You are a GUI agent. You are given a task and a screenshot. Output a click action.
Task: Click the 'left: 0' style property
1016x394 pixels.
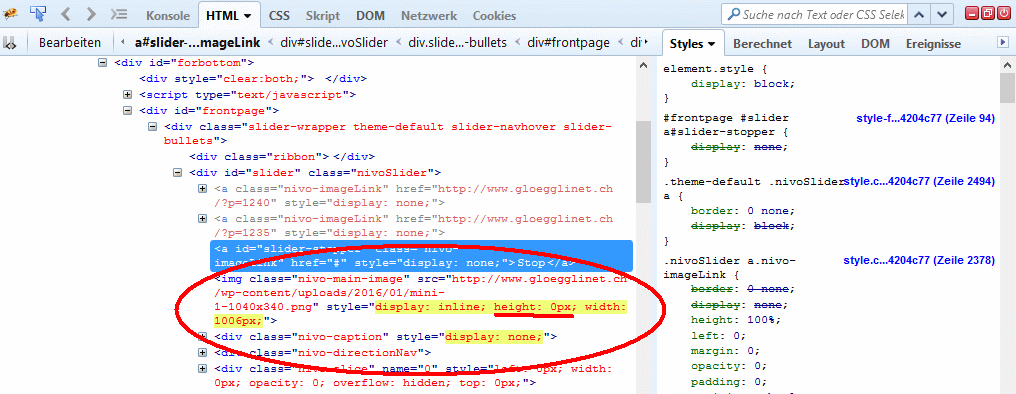[718, 336]
